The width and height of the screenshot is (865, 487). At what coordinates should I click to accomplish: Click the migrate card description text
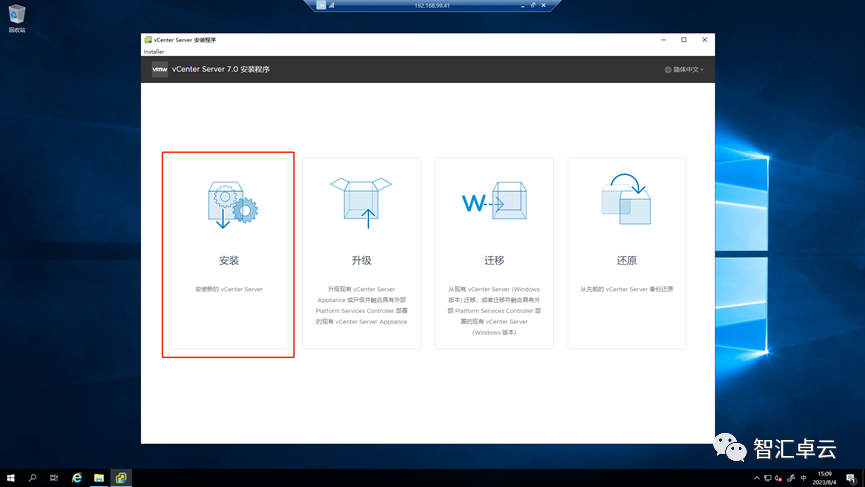point(494,311)
